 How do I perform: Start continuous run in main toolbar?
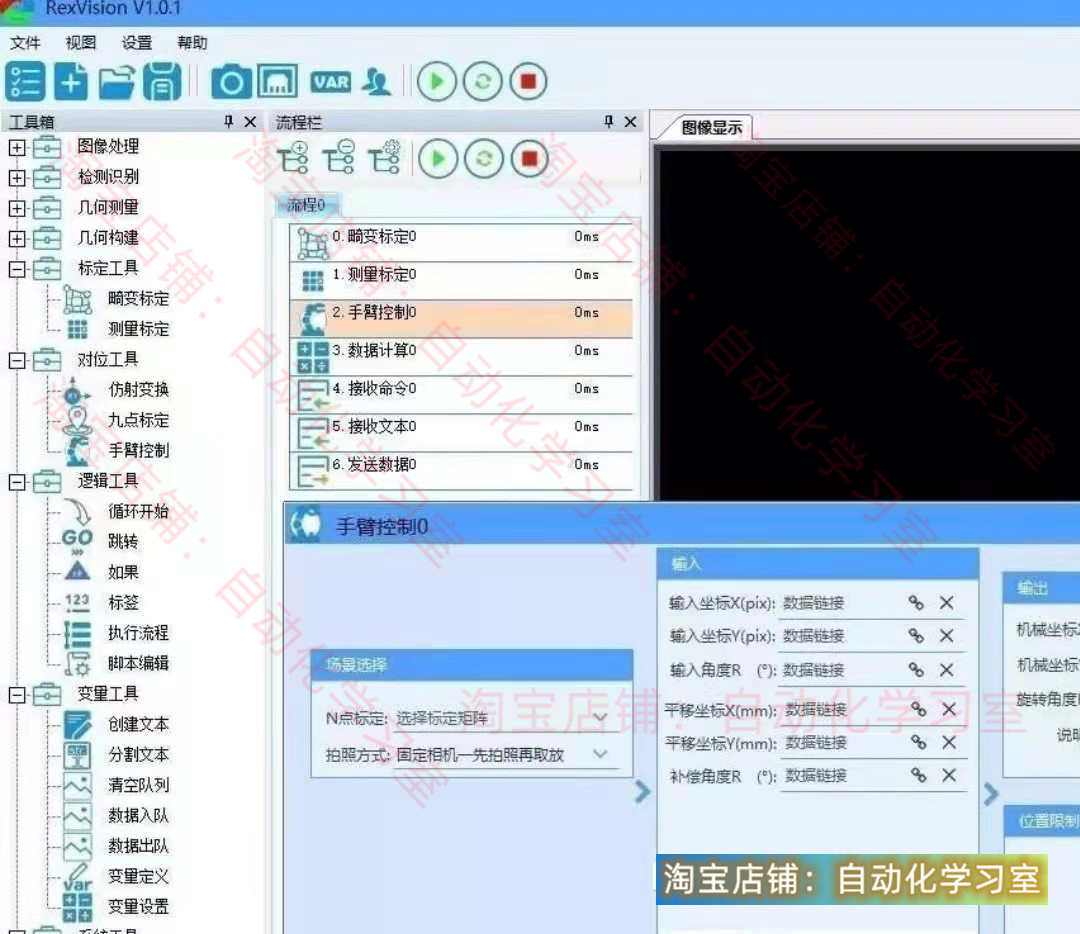[482, 81]
